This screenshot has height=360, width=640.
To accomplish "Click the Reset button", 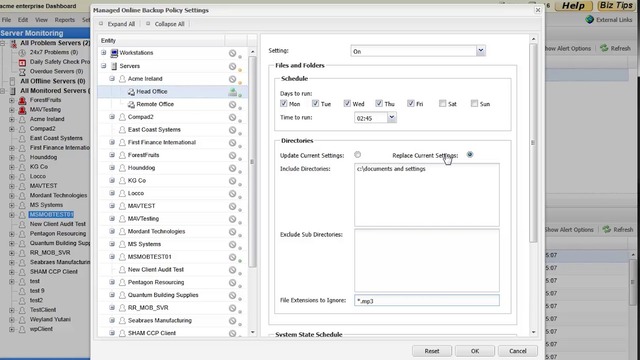I will 432,351.
